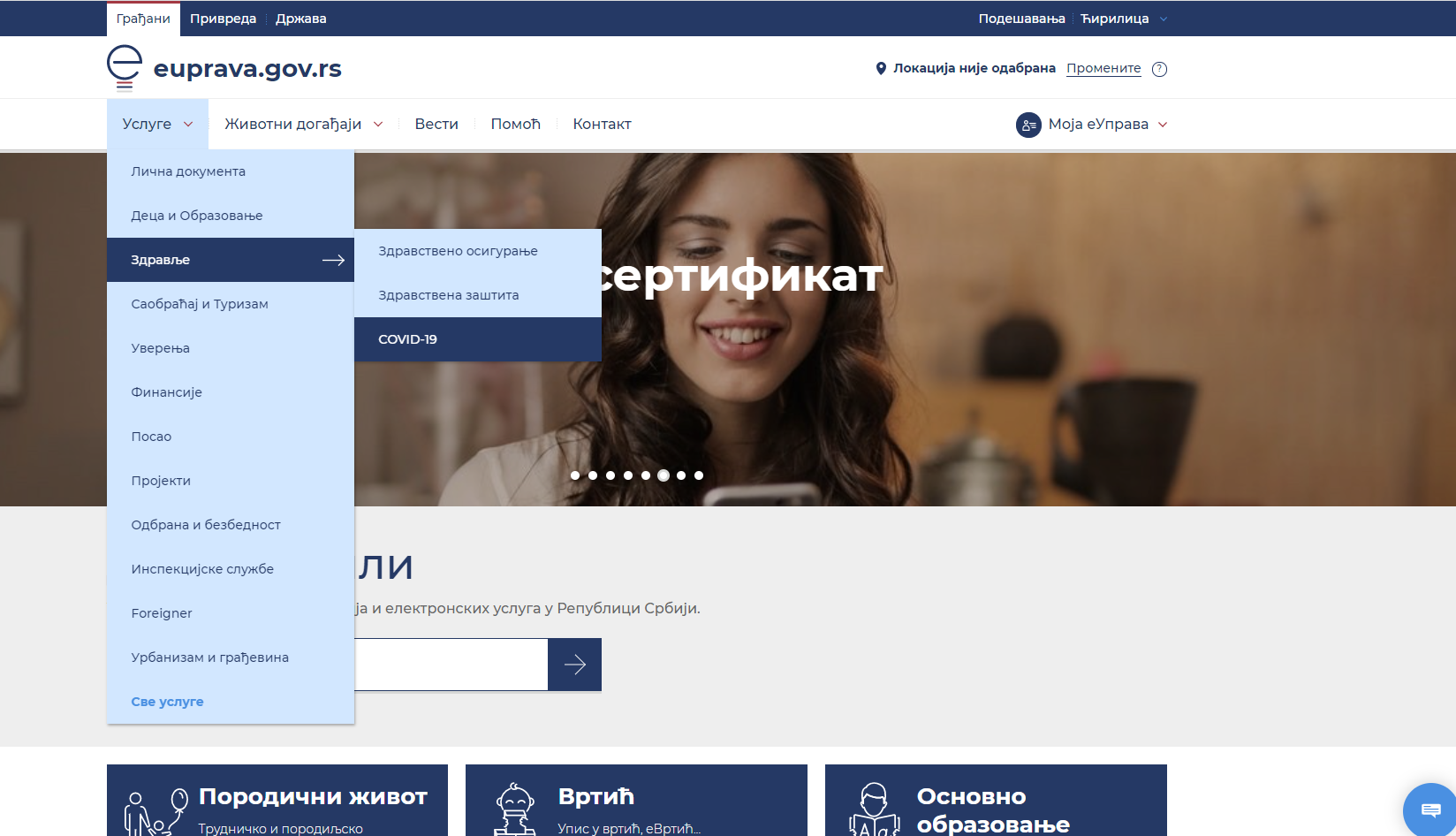Select Деца и Образовање menu entry
The width and height of the screenshot is (1456, 836).
click(x=231, y=216)
